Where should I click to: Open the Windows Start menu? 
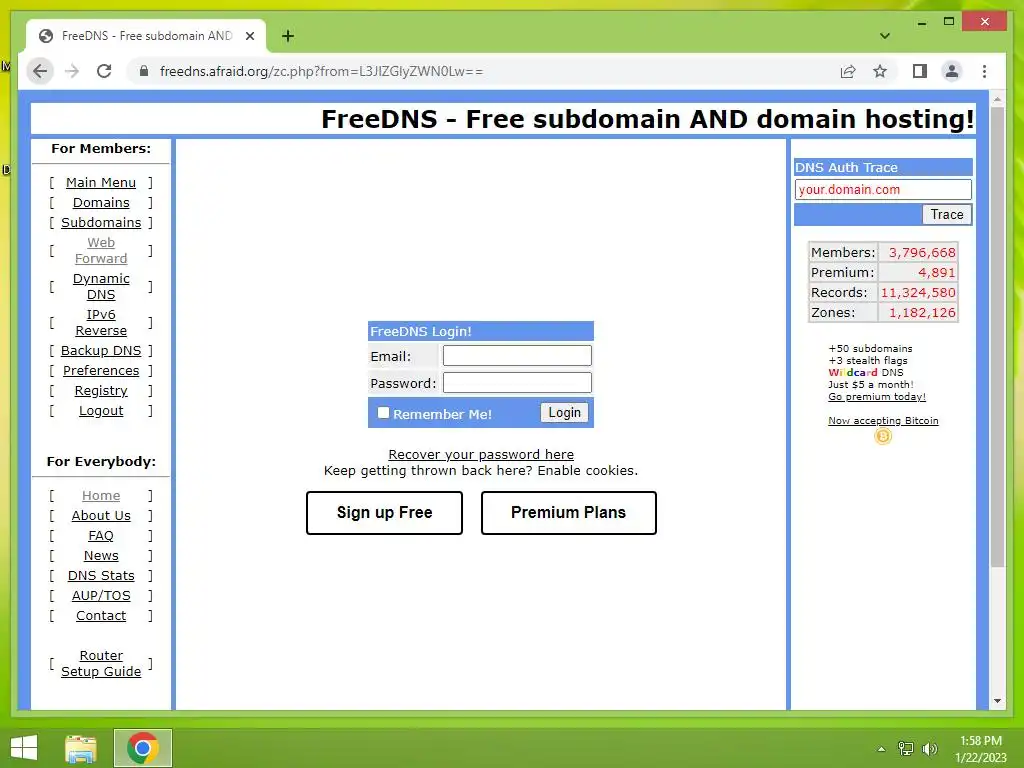(x=24, y=748)
